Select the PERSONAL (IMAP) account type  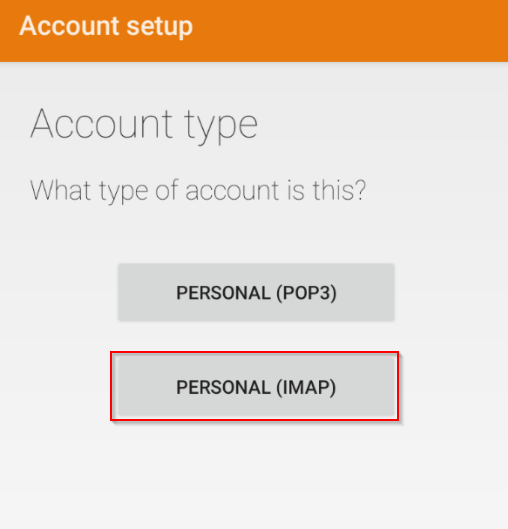[x=256, y=386]
